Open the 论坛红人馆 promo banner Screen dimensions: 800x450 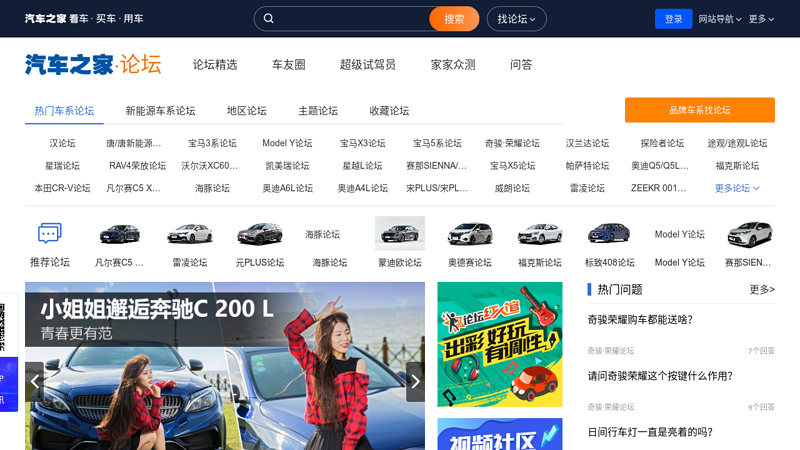(x=499, y=344)
